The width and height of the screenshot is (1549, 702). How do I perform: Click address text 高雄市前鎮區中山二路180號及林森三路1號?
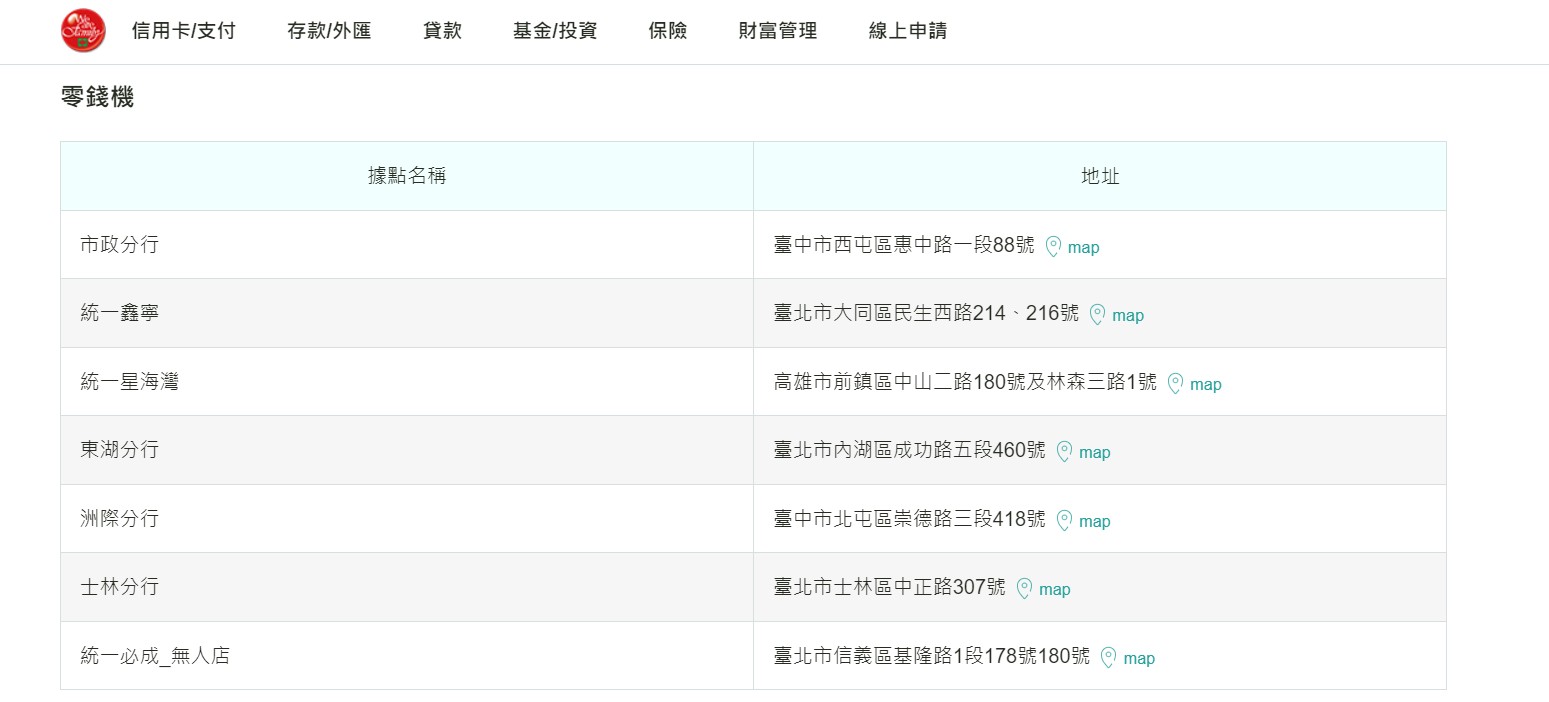click(x=965, y=382)
